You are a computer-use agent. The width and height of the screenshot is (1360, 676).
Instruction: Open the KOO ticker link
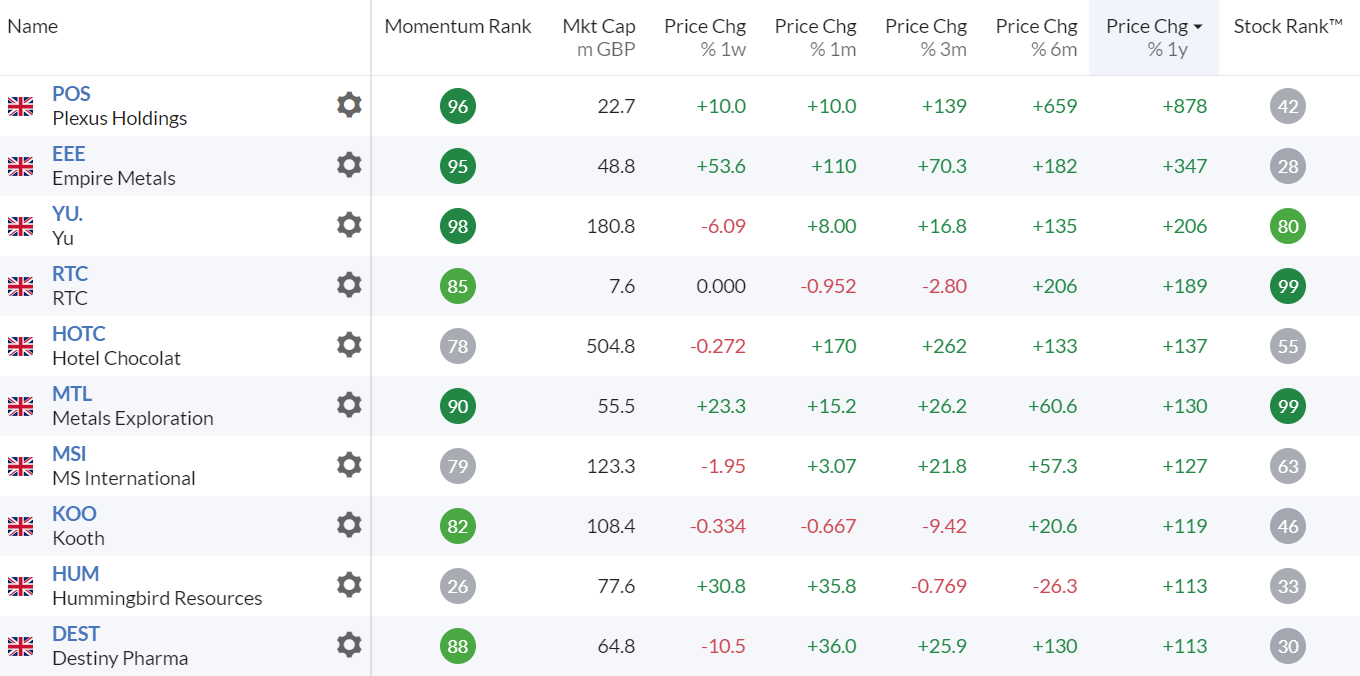[x=74, y=514]
